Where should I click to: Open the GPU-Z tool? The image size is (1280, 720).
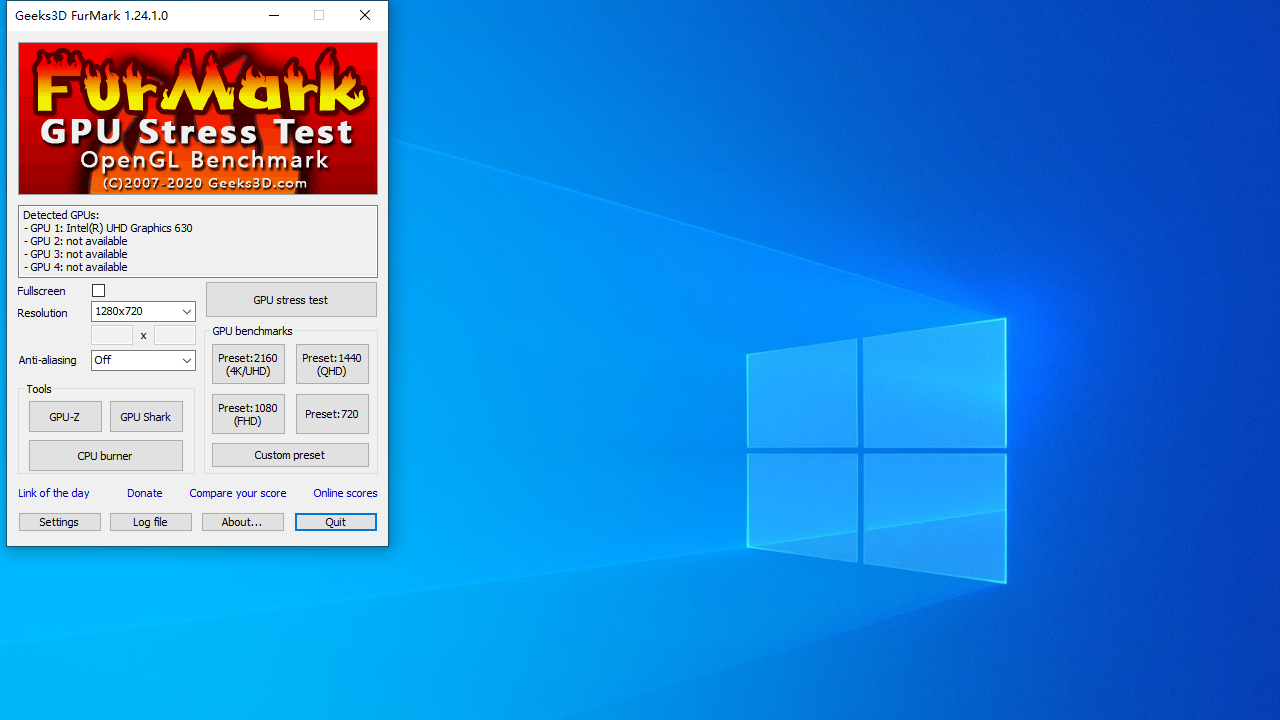coord(65,417)
